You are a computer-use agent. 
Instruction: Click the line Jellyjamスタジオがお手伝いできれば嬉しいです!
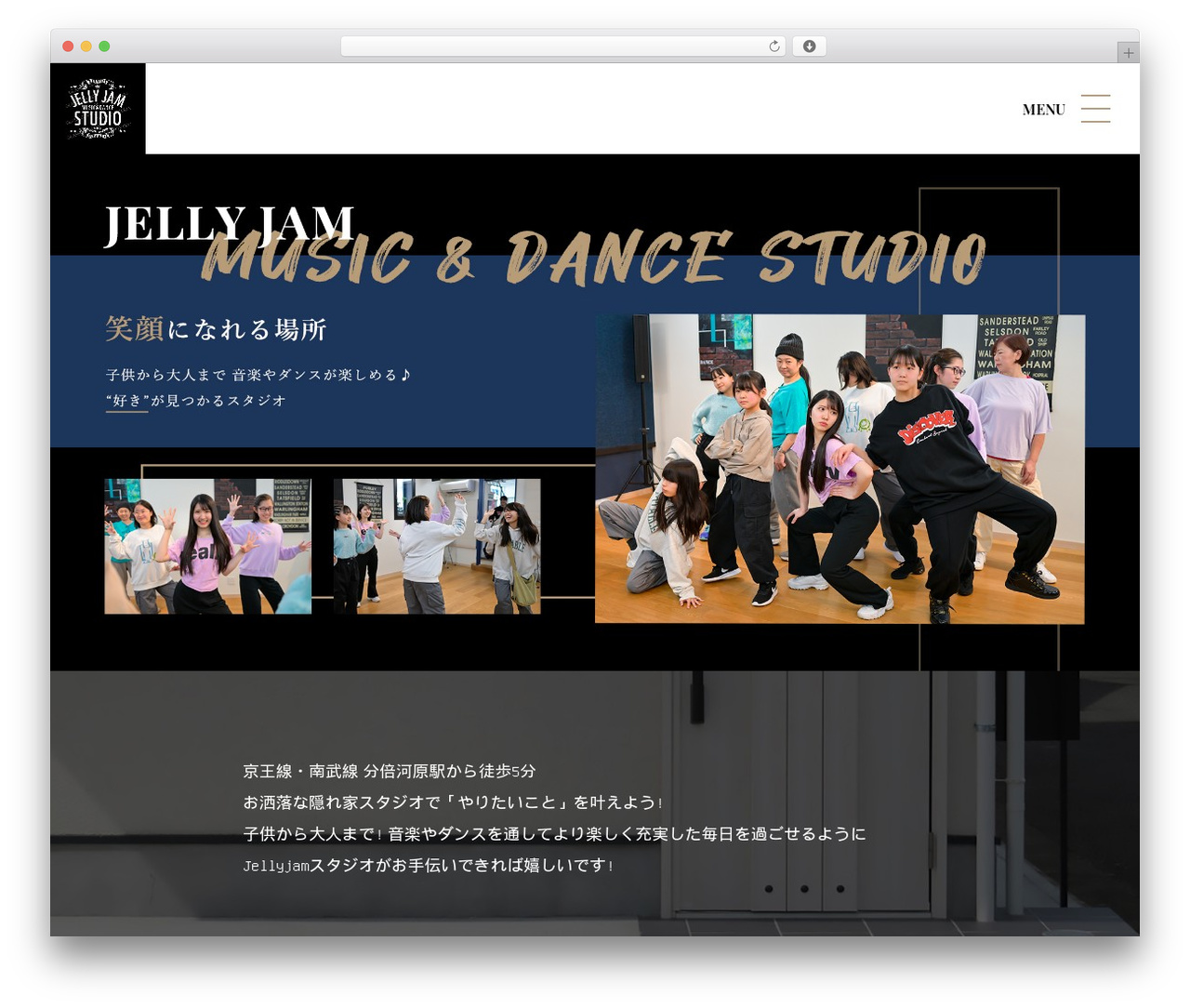(x=428, y=866)
